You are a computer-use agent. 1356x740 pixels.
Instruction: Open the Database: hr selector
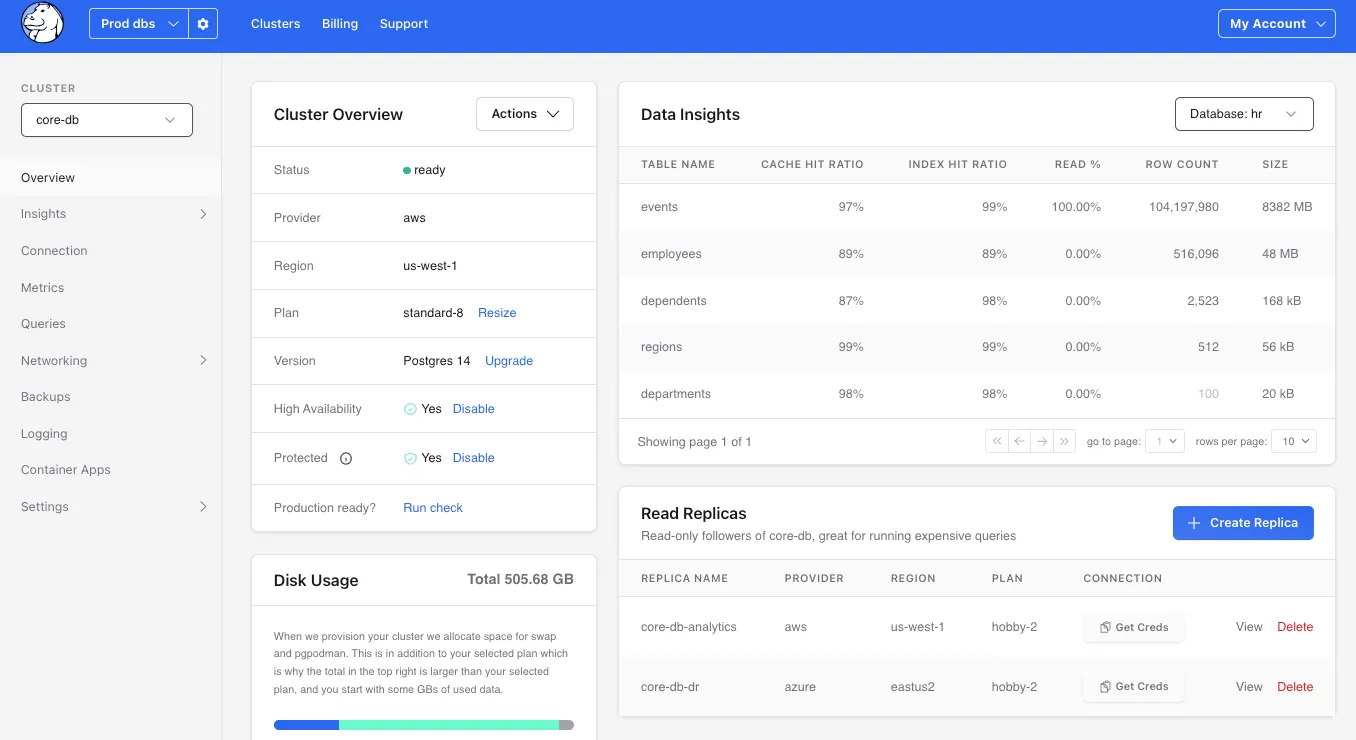1243,114
